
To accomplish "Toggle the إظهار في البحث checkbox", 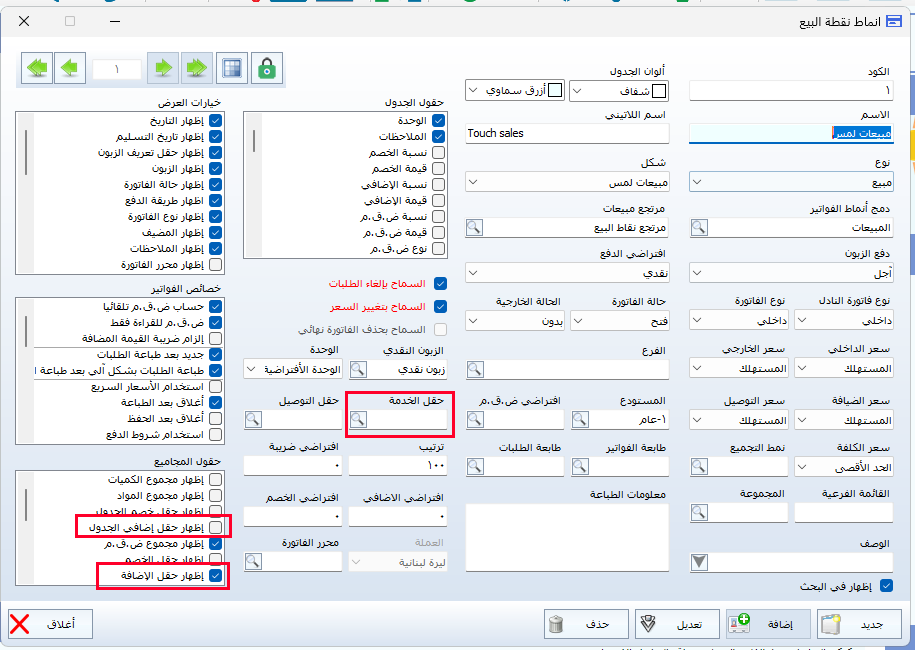I will pos(884,586).
